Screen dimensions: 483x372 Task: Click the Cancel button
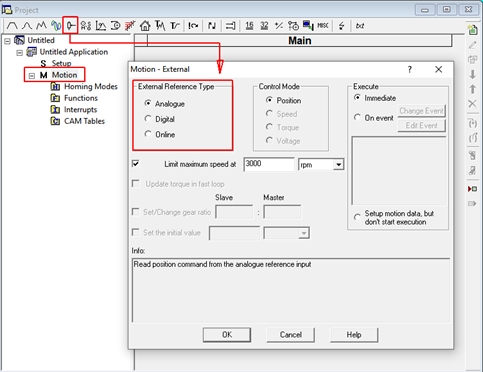291,334
